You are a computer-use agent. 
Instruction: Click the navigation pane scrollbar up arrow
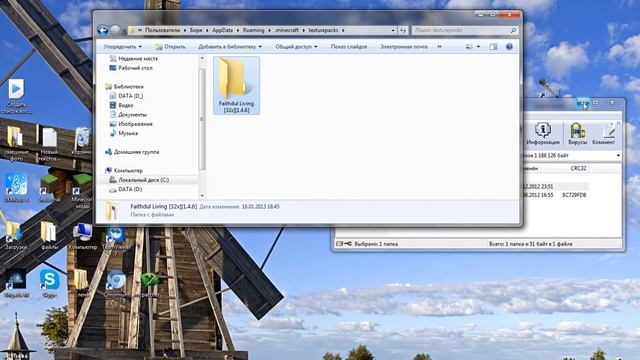(202, 59)
